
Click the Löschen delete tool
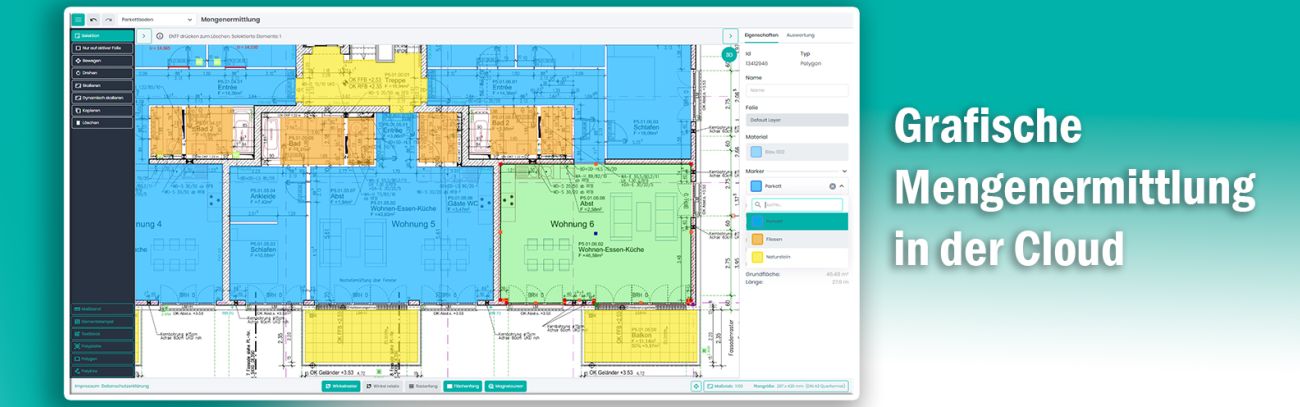pyautogui.click(x=102, y=122)
